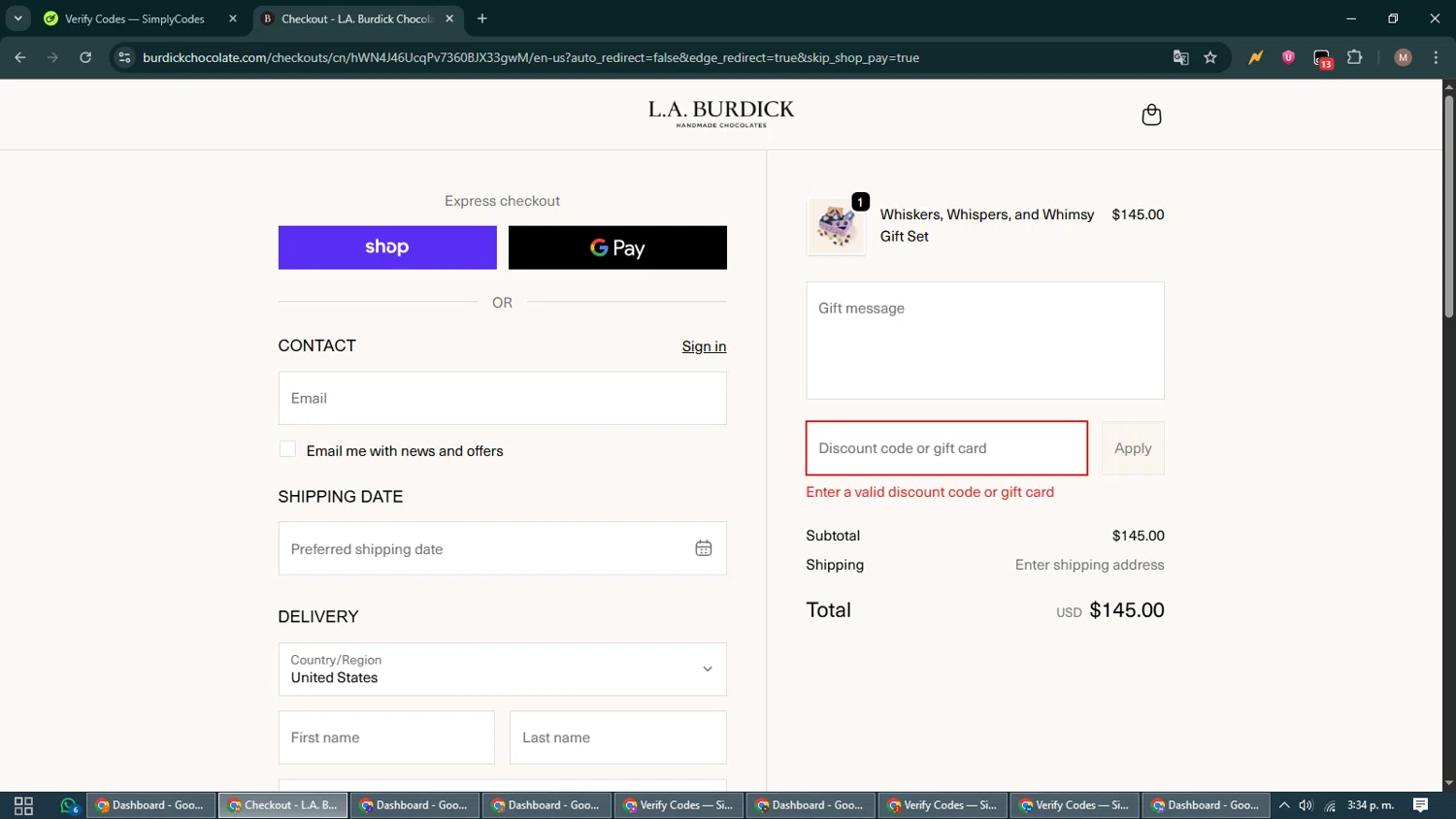This screenshot has height=819, width=1456.
Task: Click the Apply discount button
Action: coord(1133,448)
